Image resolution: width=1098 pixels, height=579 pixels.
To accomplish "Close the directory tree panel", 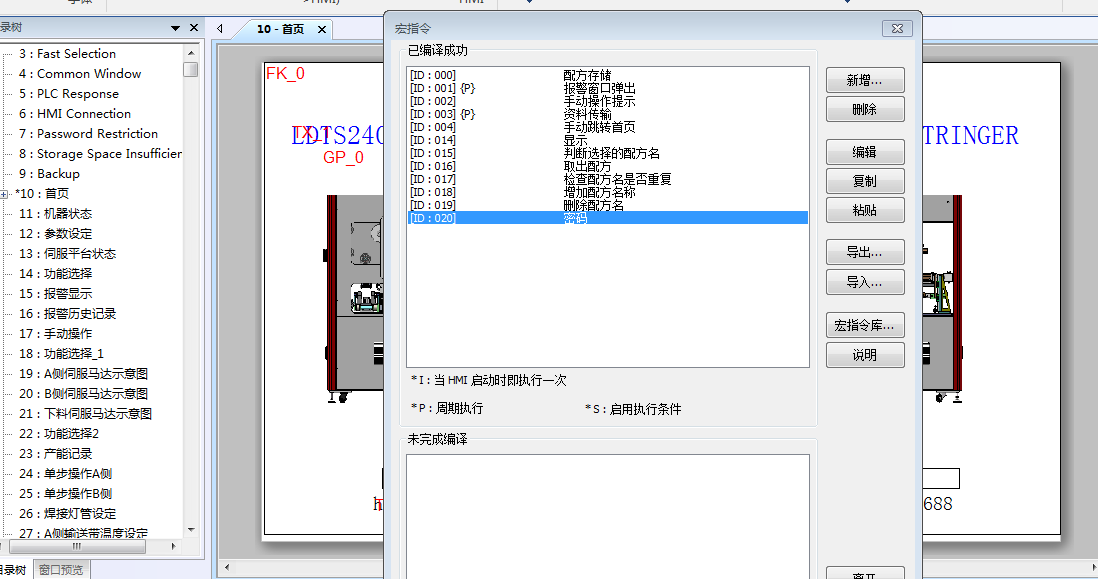I will coord(194,29).
